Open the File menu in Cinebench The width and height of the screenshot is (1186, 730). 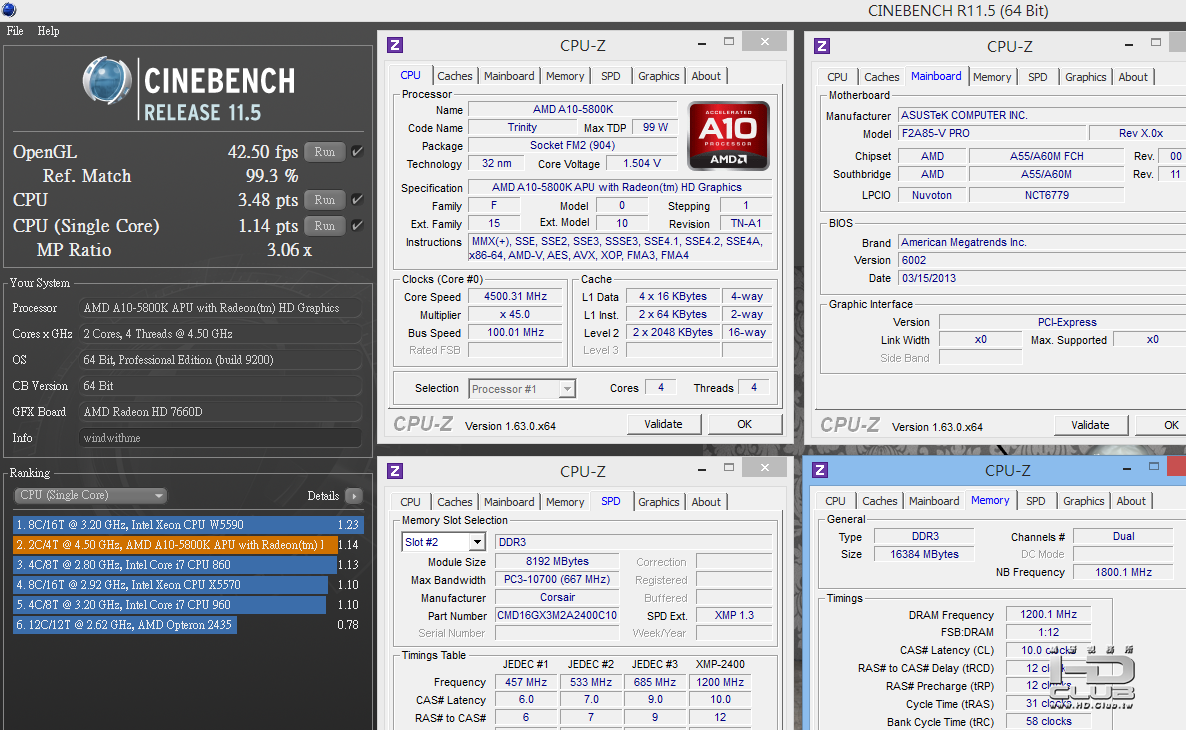(15, 31)
